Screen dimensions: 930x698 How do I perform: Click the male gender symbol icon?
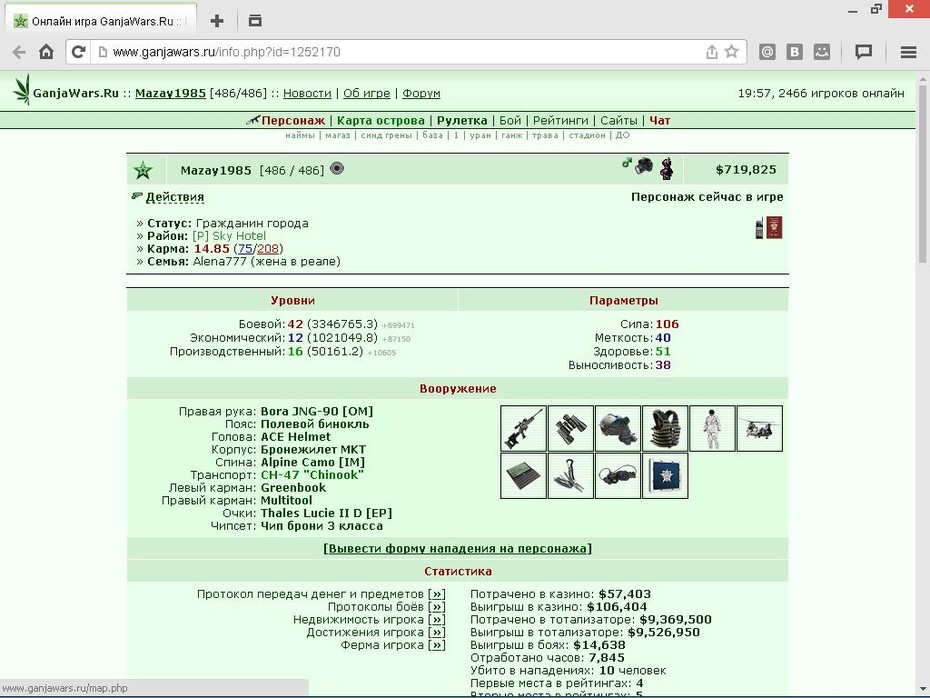point(626,162)
